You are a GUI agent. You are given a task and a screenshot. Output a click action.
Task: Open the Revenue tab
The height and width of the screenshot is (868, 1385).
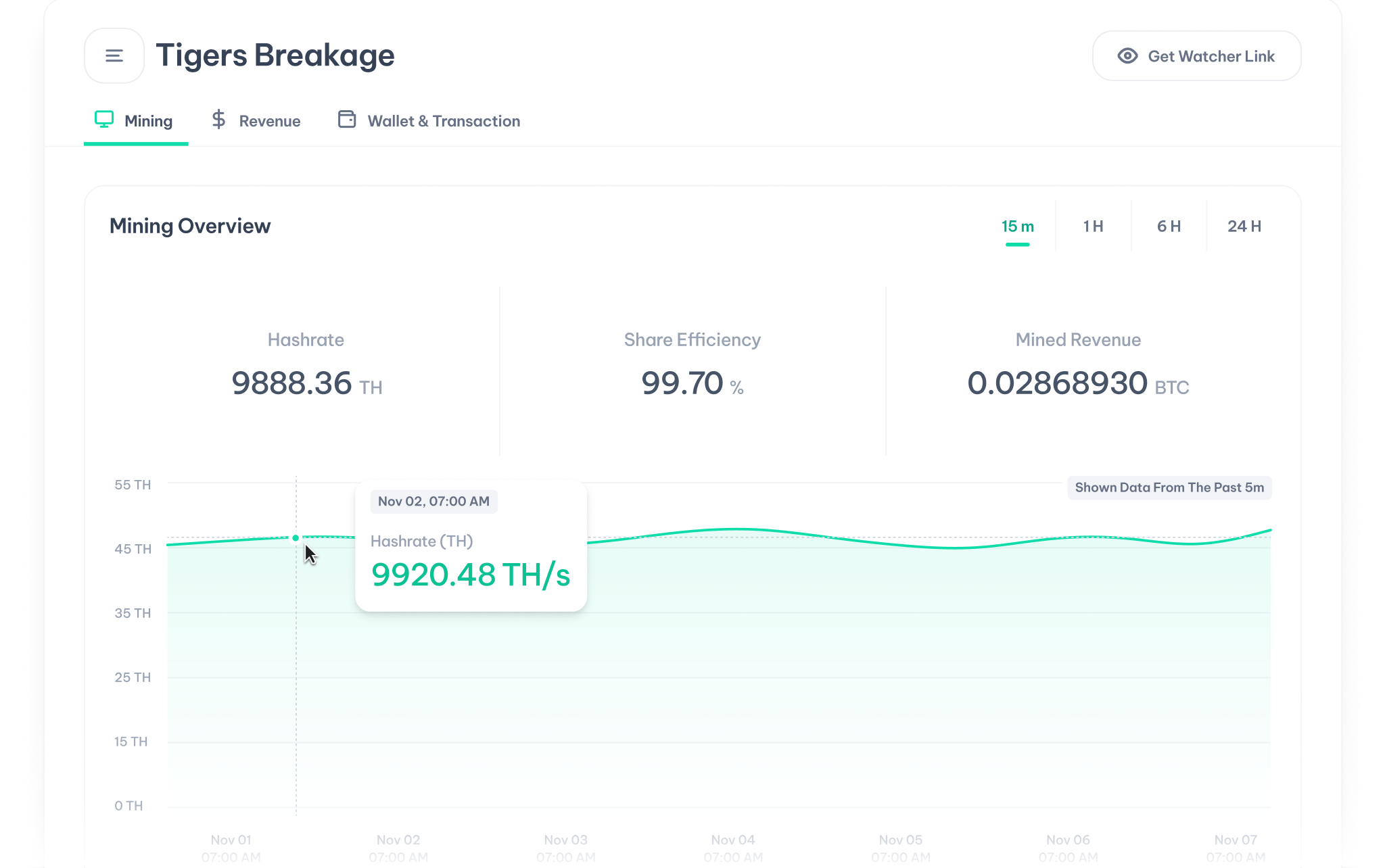256,121
